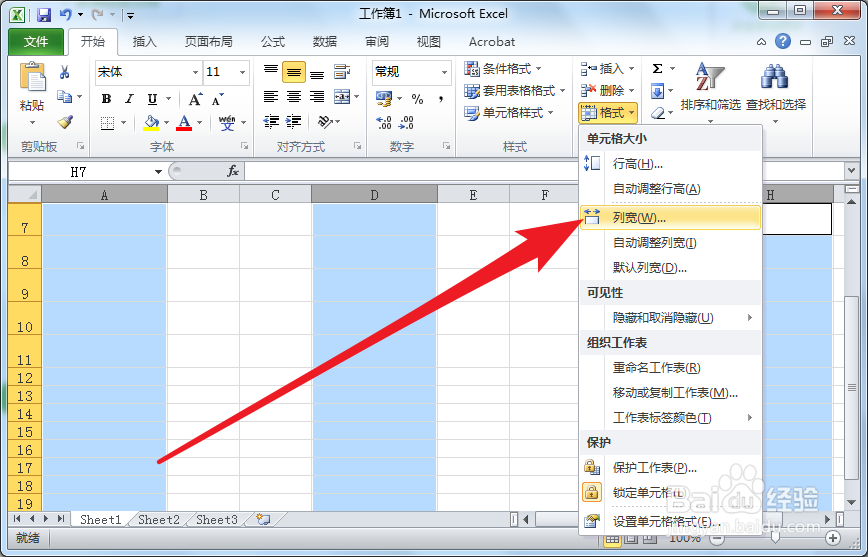Click the cell Borders icon
Image resolution: width=868 pixels, height=557 pixels.
click(x=107, y=122)
